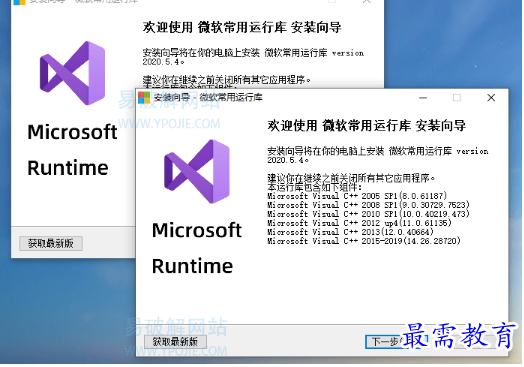The image size is (524, 367).
Task: Click the Visual C++ 2010 SP1 line
Action: click(368, 214)
